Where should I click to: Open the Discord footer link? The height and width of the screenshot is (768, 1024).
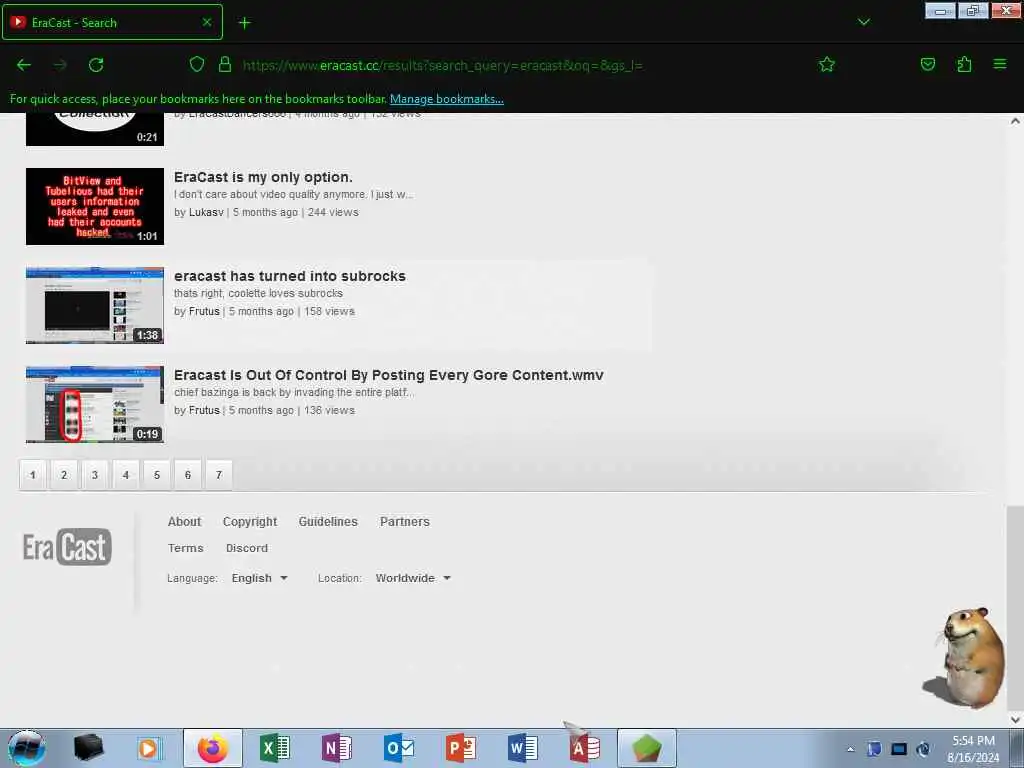click(x=247, y=548)
